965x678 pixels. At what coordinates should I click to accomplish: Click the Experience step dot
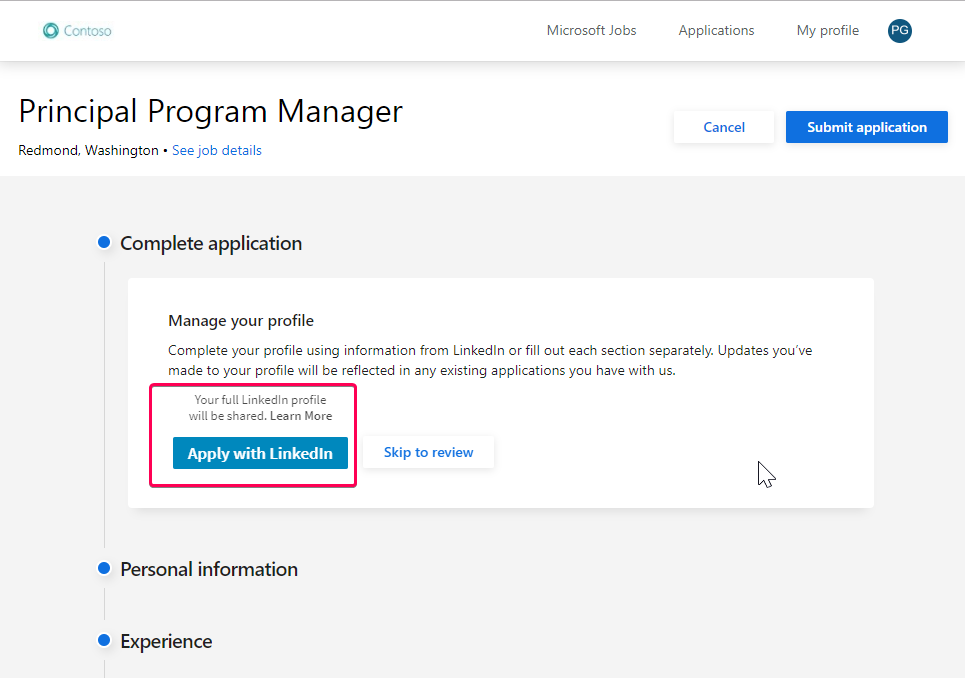[103, 640]
